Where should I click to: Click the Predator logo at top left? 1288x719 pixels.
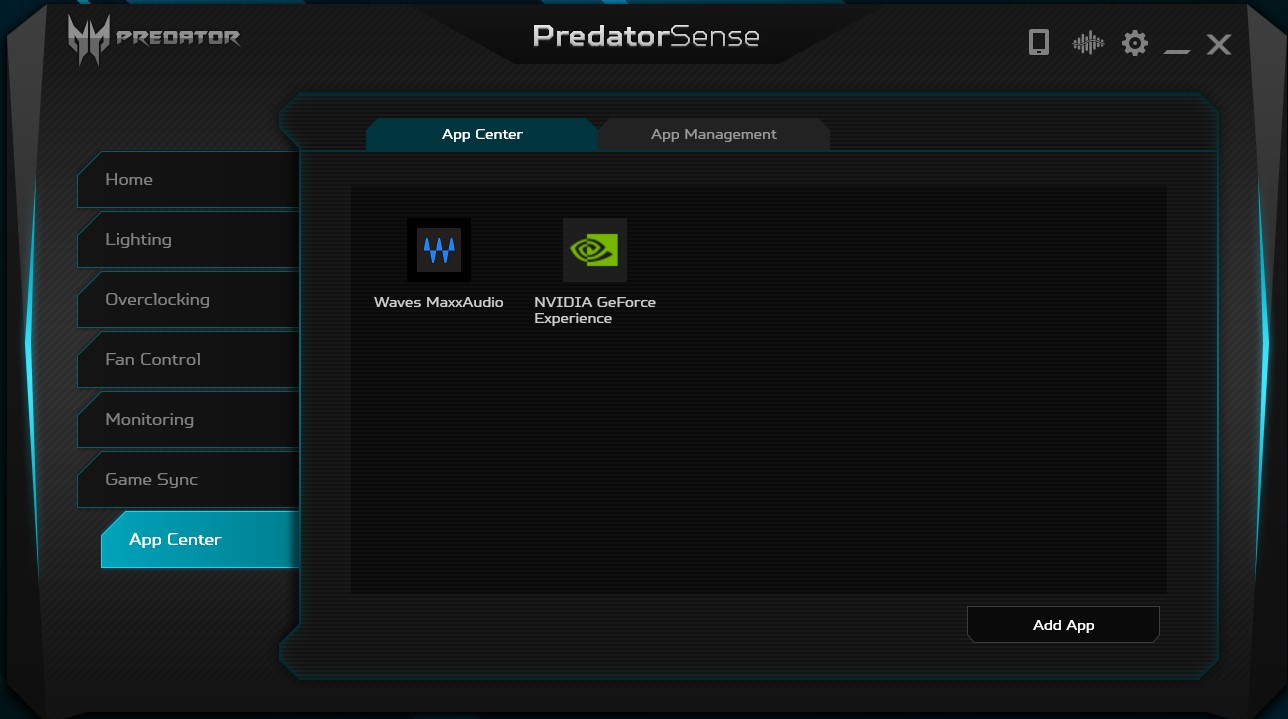154,40
